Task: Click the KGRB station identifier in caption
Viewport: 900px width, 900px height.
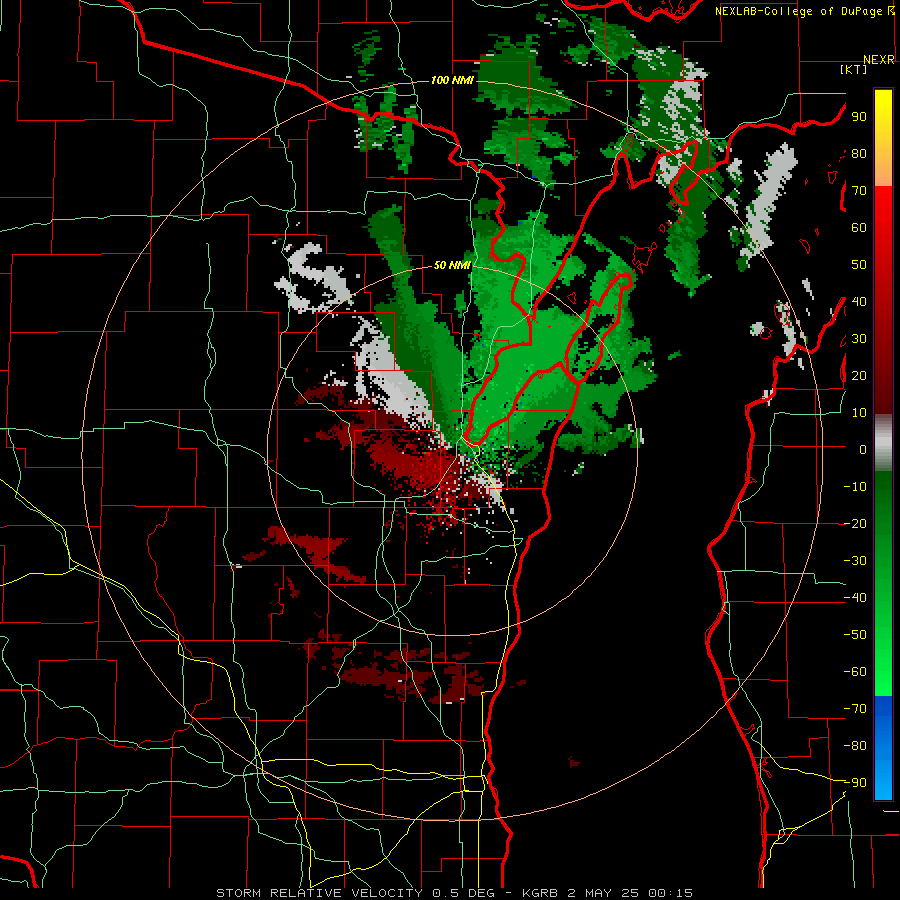Action: point(540,893)
